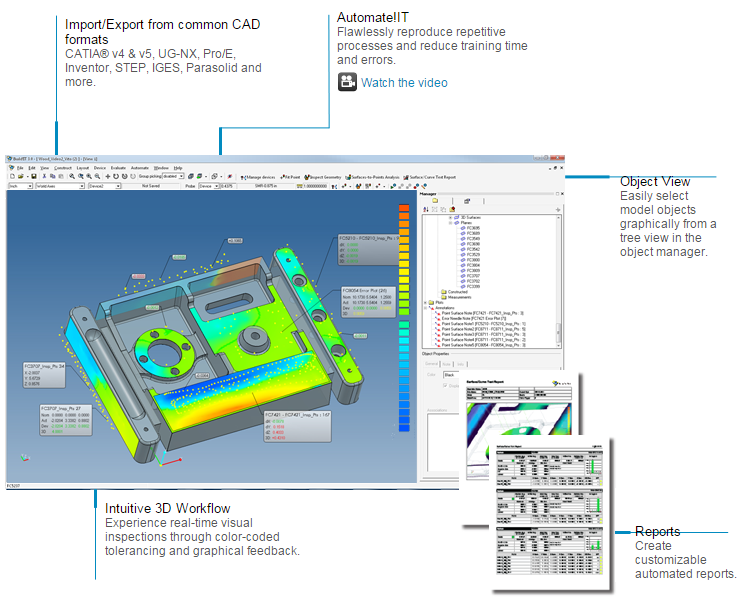Click the zoom-out magnifier icon
The image size is (739, 601).
click(98, 176)
